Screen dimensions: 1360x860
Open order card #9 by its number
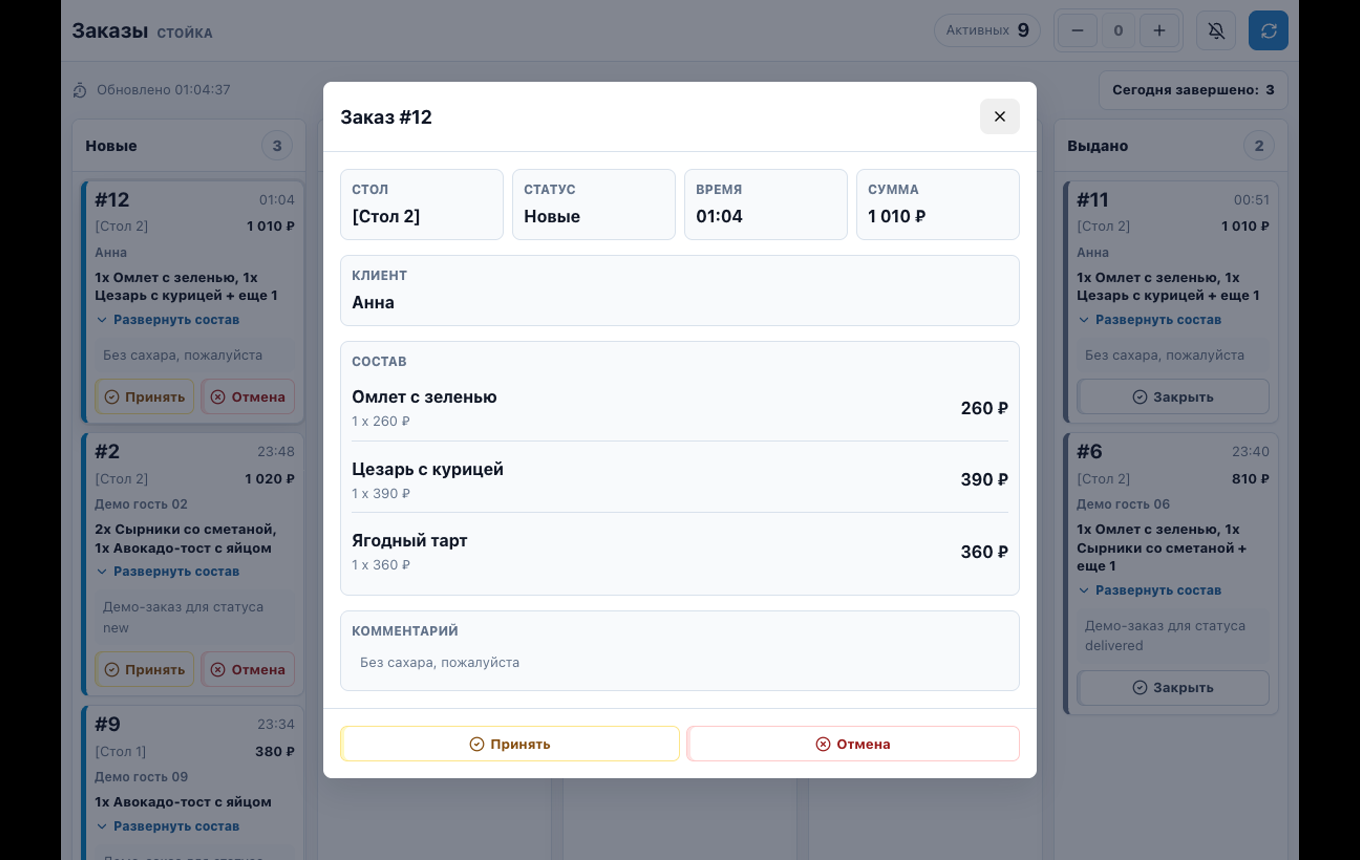(107, 724)
